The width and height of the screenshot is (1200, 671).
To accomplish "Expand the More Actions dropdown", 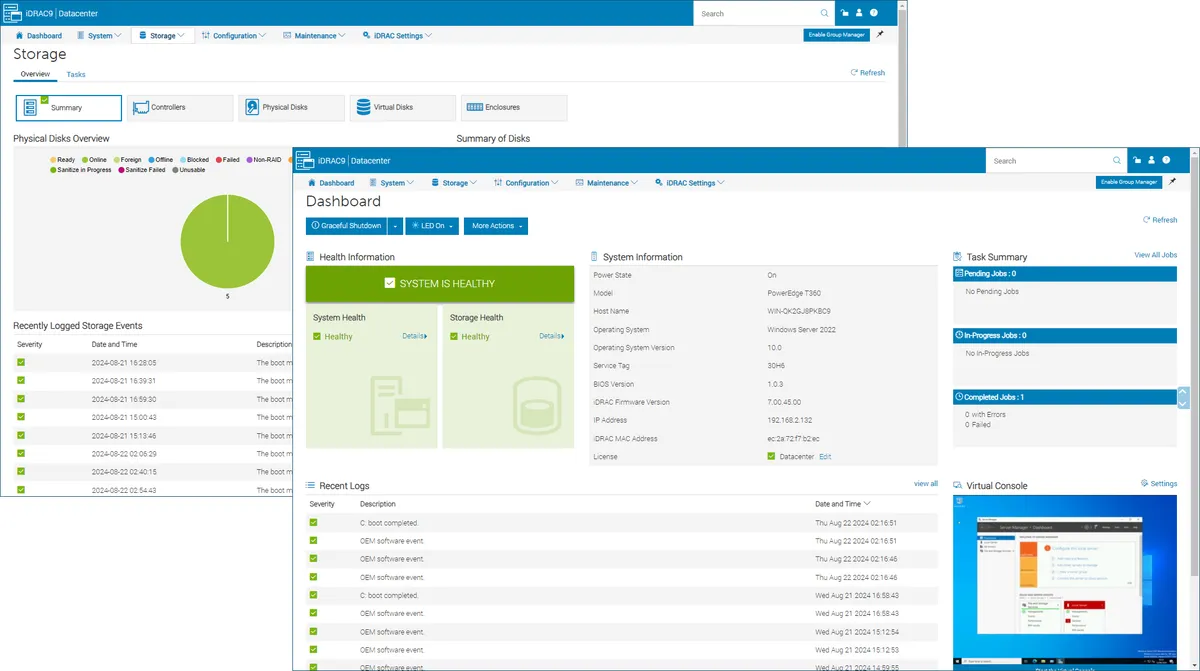I will click(x=496, y=226).
